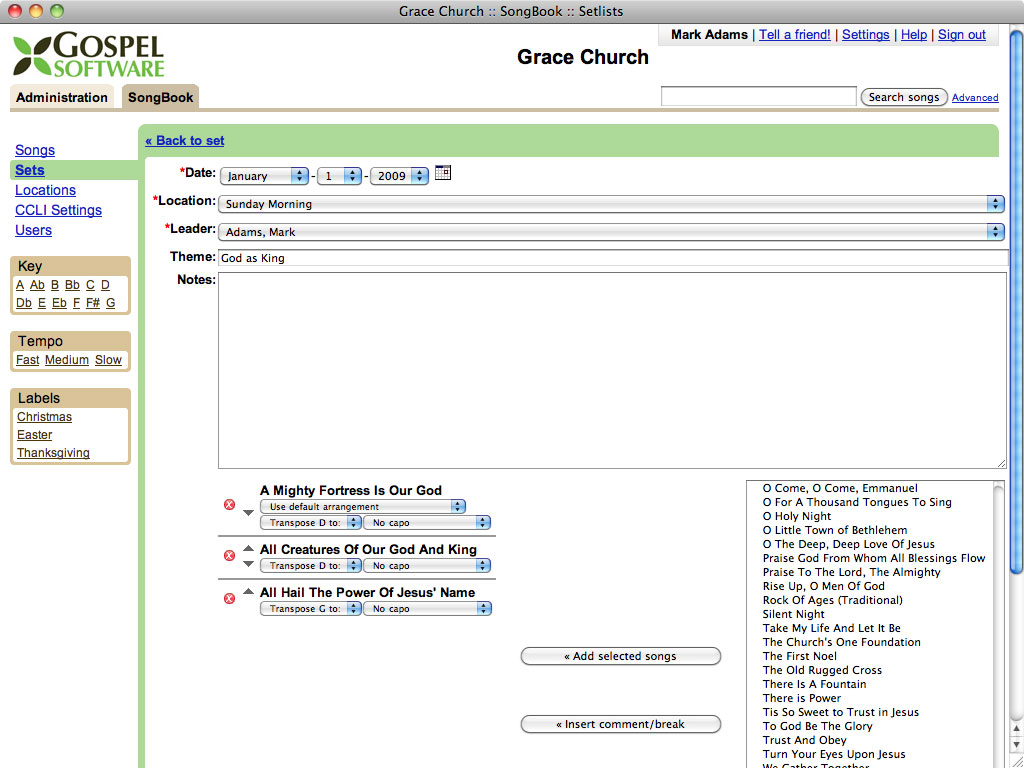Viewport: 1024px width, 768px height.
Task: Remove All Creatures Of Our God And King
Action: click(229, 556)
